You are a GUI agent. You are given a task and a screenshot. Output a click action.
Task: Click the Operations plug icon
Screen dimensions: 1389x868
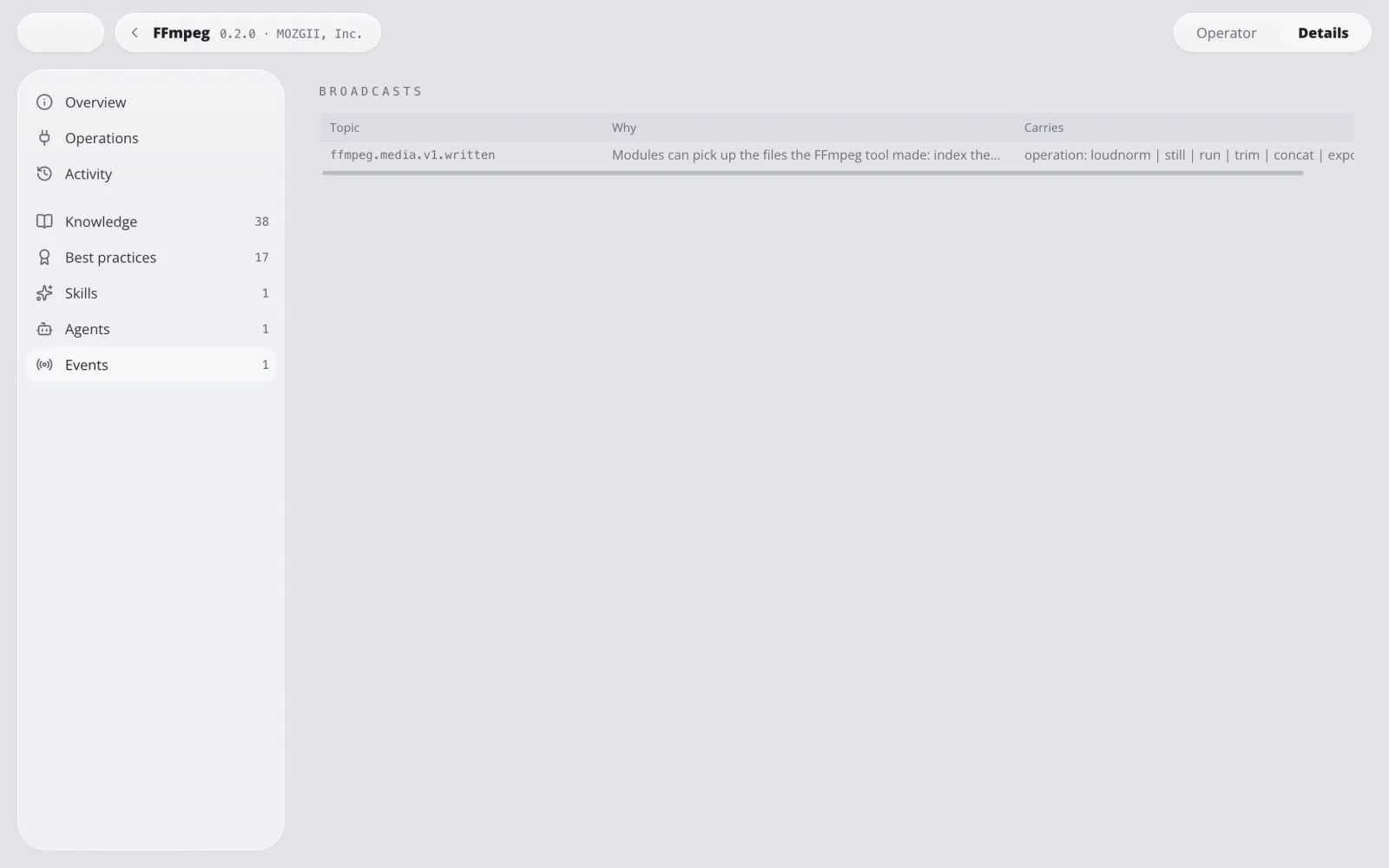(44, 138)
